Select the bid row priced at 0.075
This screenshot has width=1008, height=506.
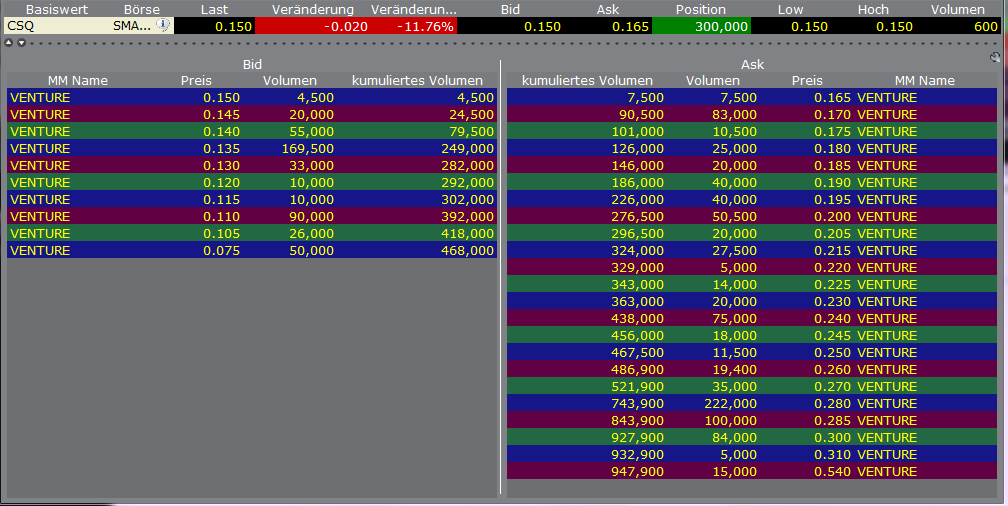point(251,250)
